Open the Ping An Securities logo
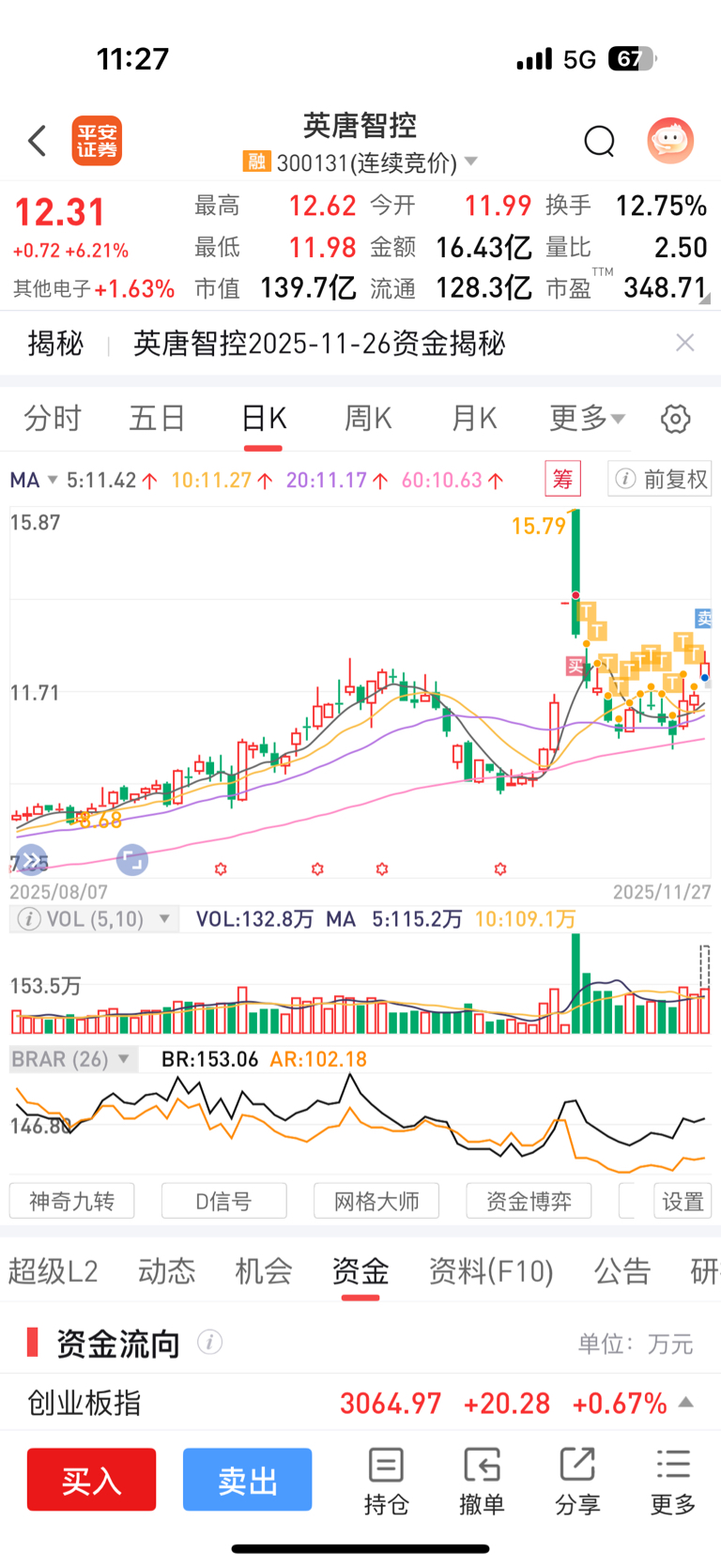Viewport: 721px width, 1568px height. coord(98,141)
